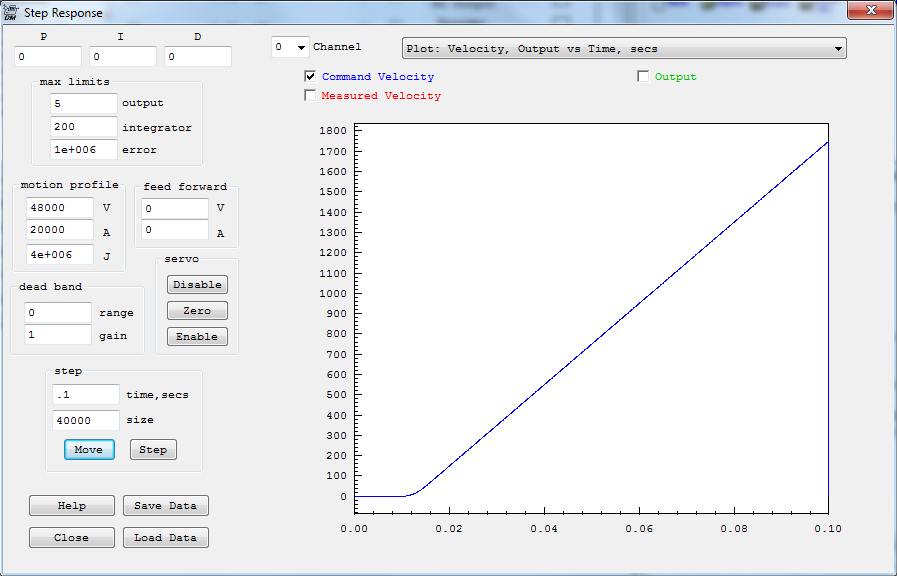Click the max limits integrator field
897x576 pixels.
click(x=83, y=127)
